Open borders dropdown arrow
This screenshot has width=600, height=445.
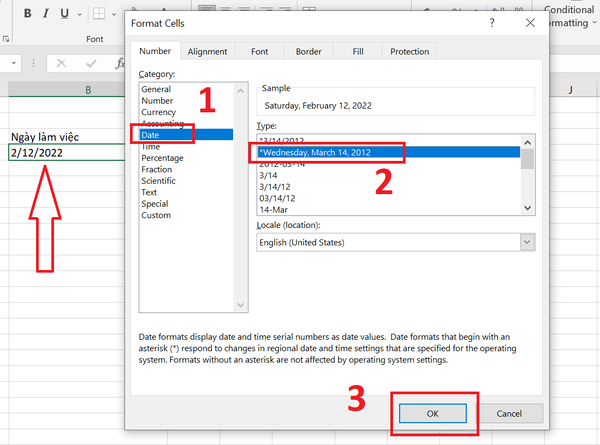114,15
